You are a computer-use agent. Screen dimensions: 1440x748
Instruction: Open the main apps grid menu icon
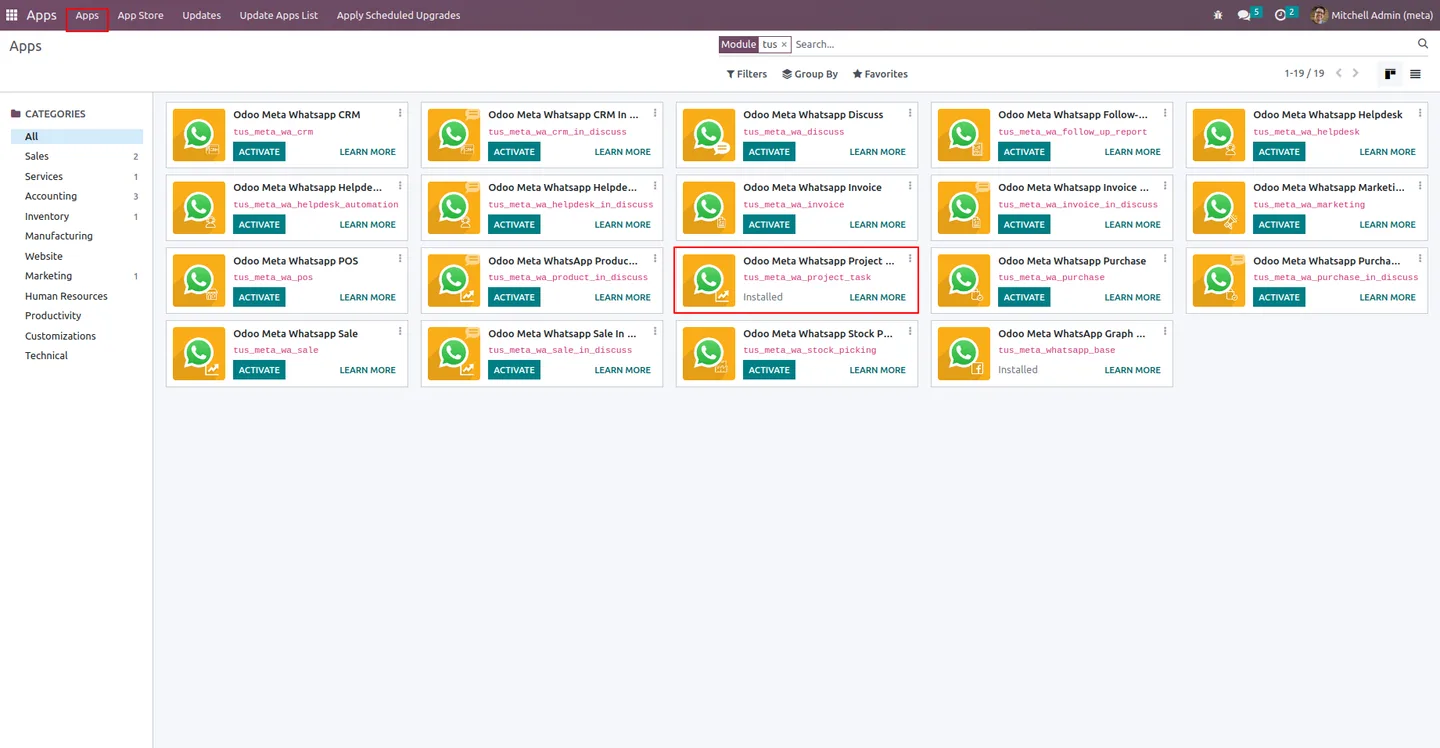tap(12, 15)
